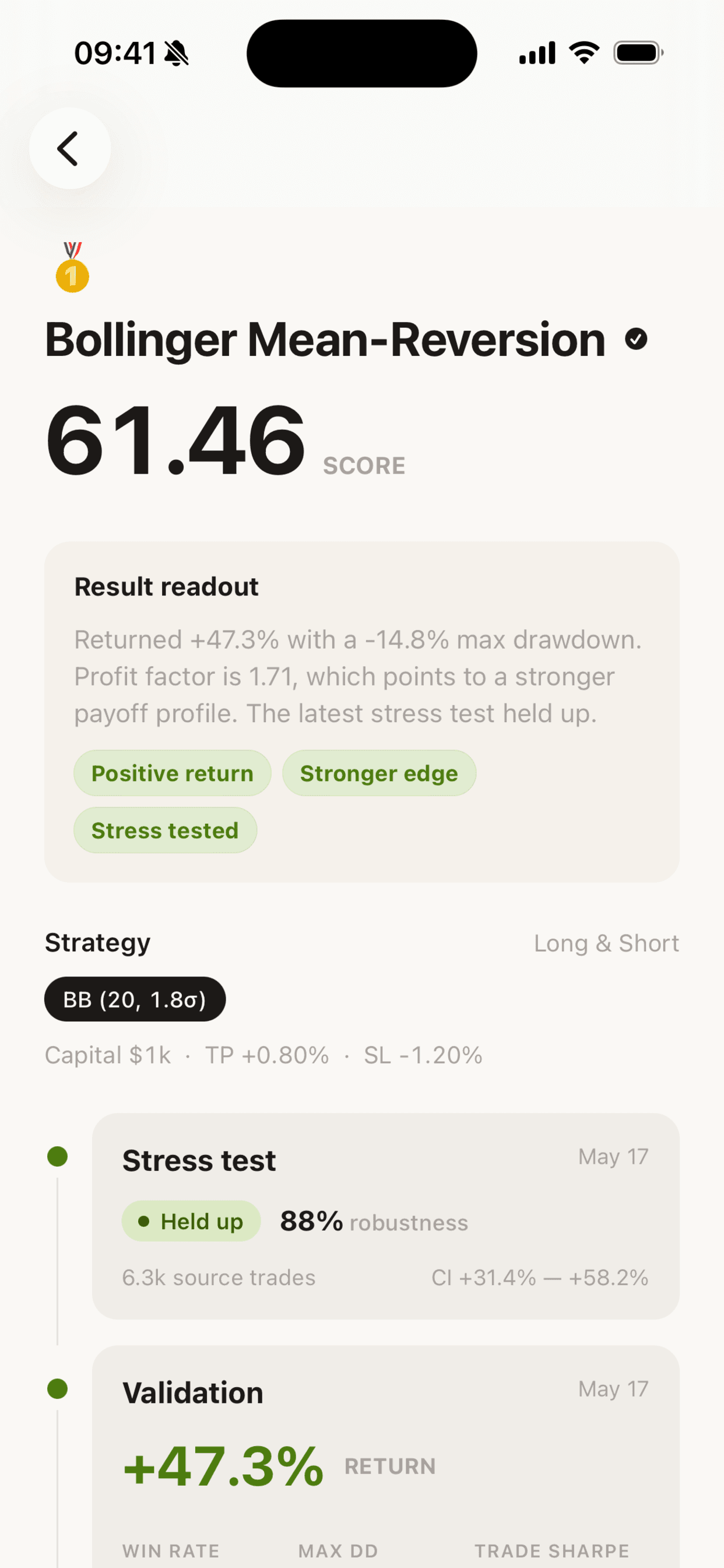
Task: Select the Stress tested tag
Action: tap(165, 830)
